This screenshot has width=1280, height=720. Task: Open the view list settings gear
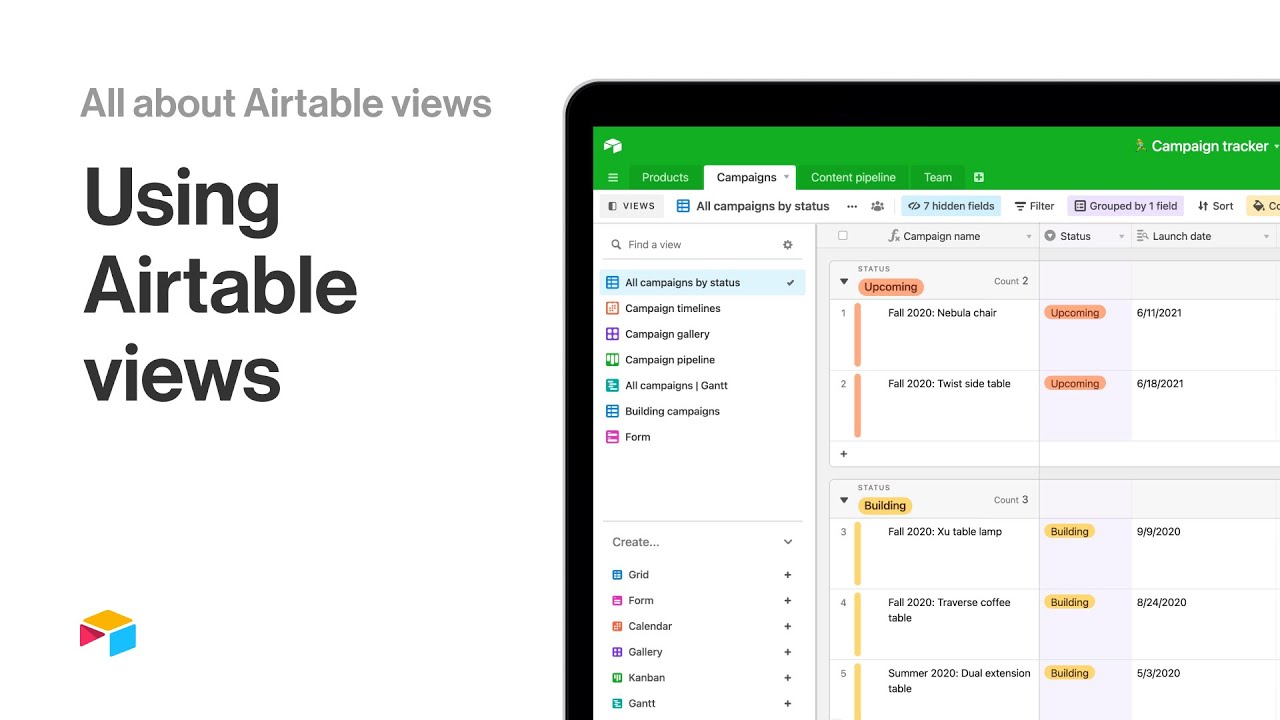pos(787,245)
